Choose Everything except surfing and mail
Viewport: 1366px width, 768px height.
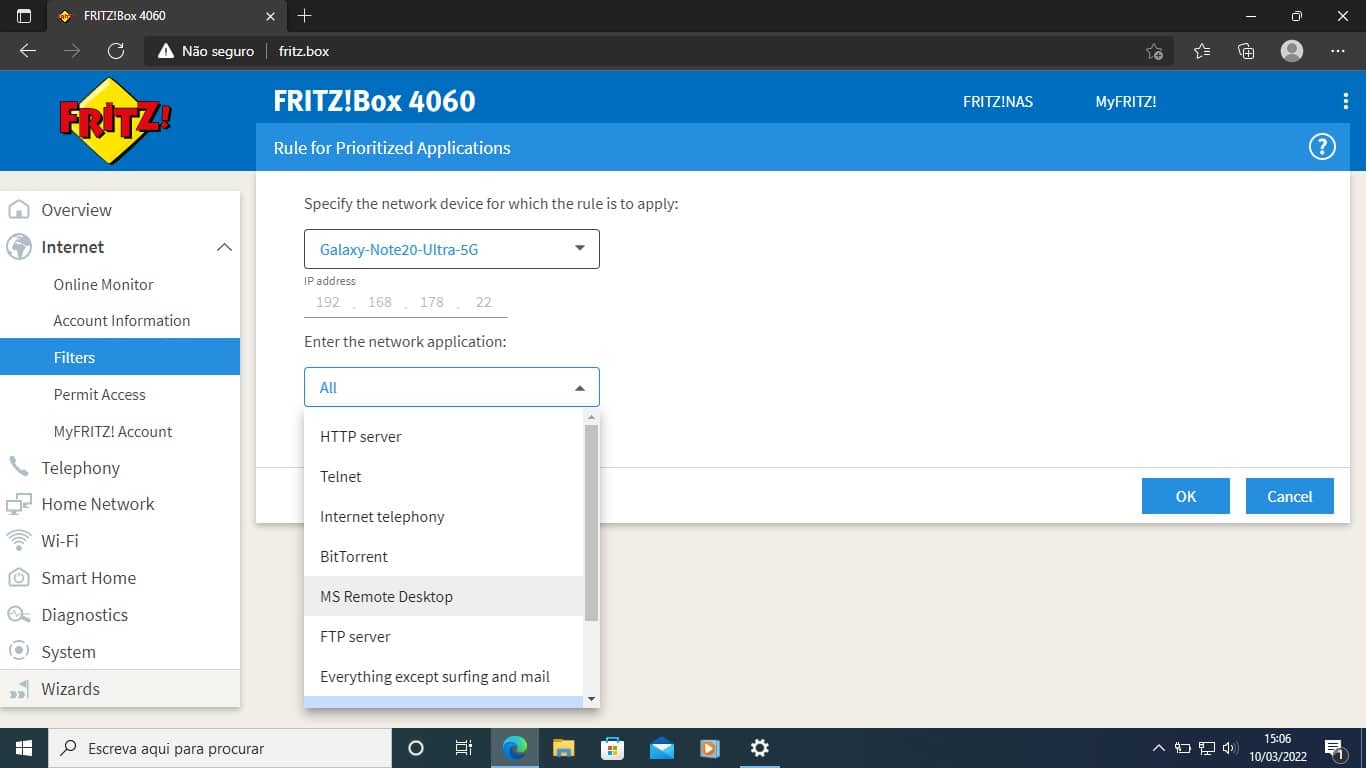tap(444, 676)
